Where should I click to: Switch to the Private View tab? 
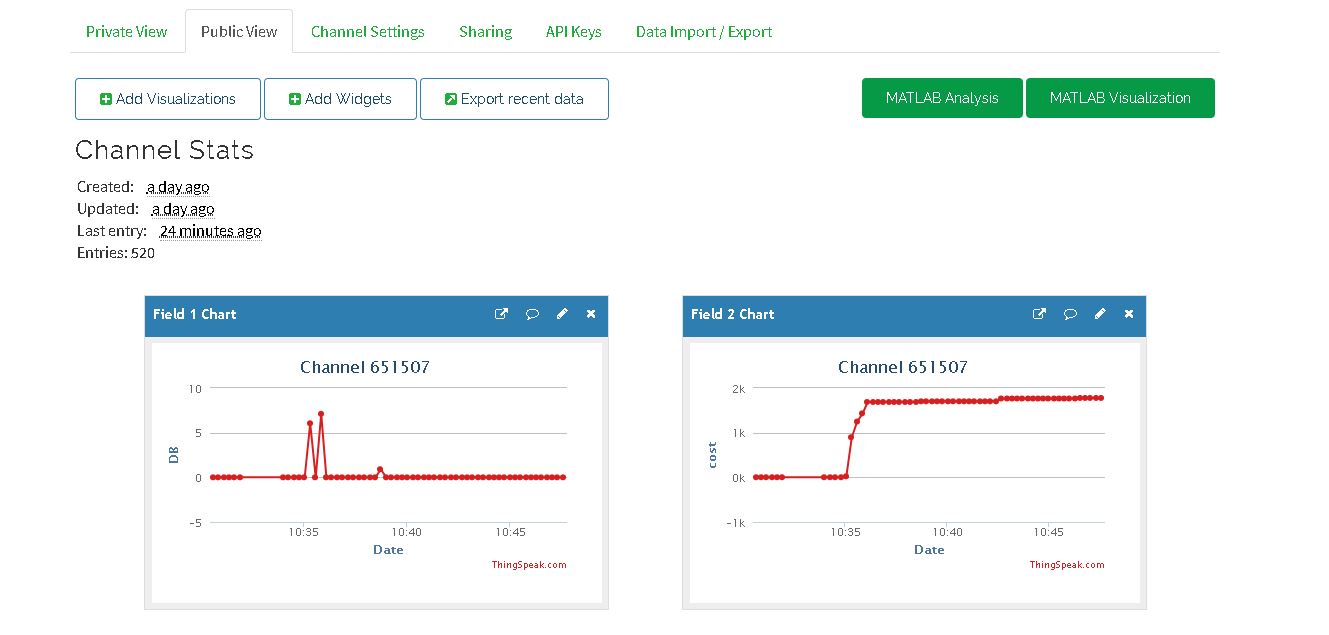tap(126, 31)
